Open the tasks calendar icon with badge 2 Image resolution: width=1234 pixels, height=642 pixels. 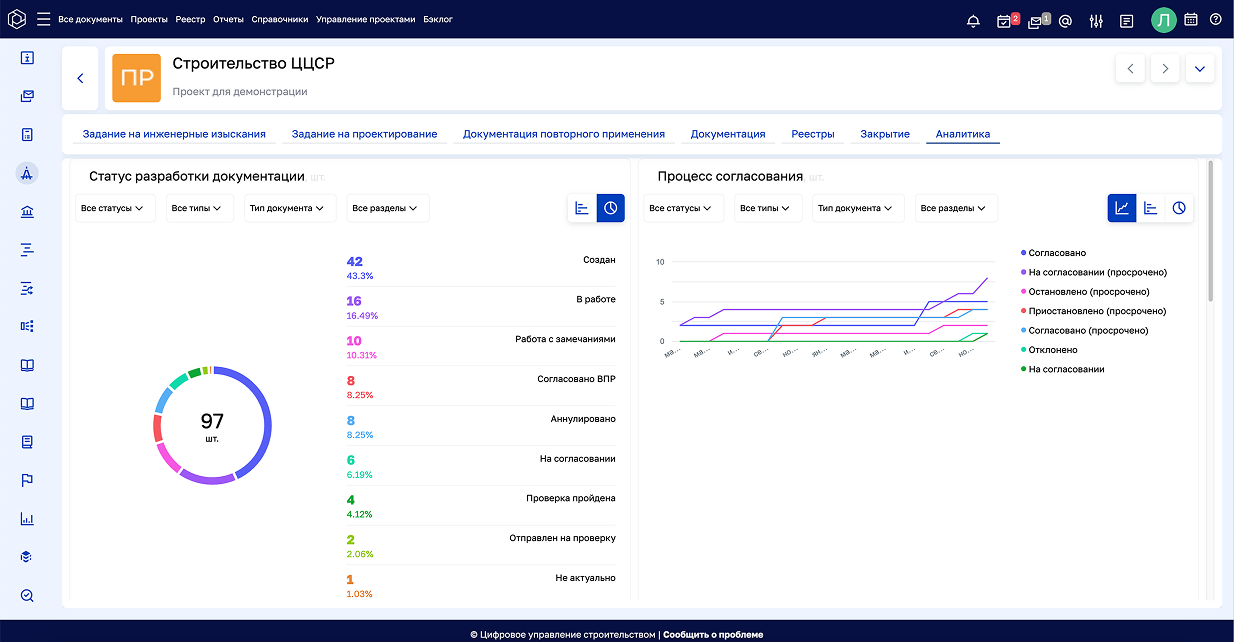point(1004,19)
